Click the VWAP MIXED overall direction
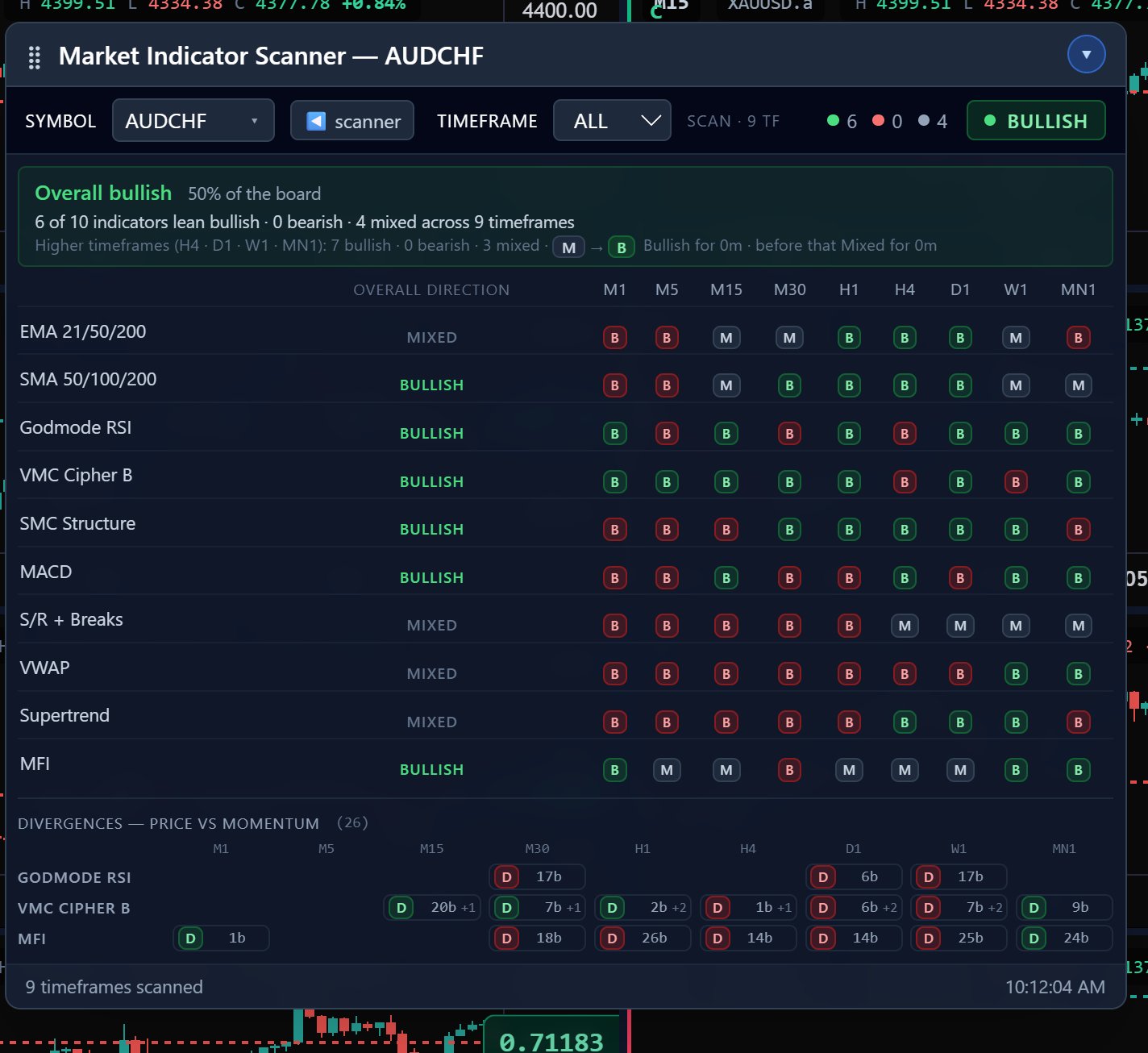The image size is (1148, 1053). (431, 674)
